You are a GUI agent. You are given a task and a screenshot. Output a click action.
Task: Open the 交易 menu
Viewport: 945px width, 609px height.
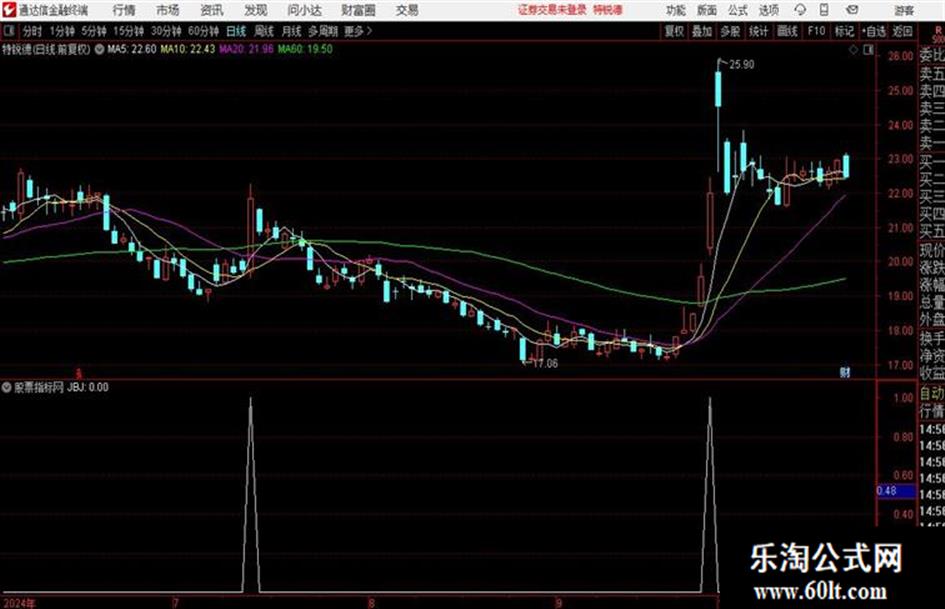407,10
